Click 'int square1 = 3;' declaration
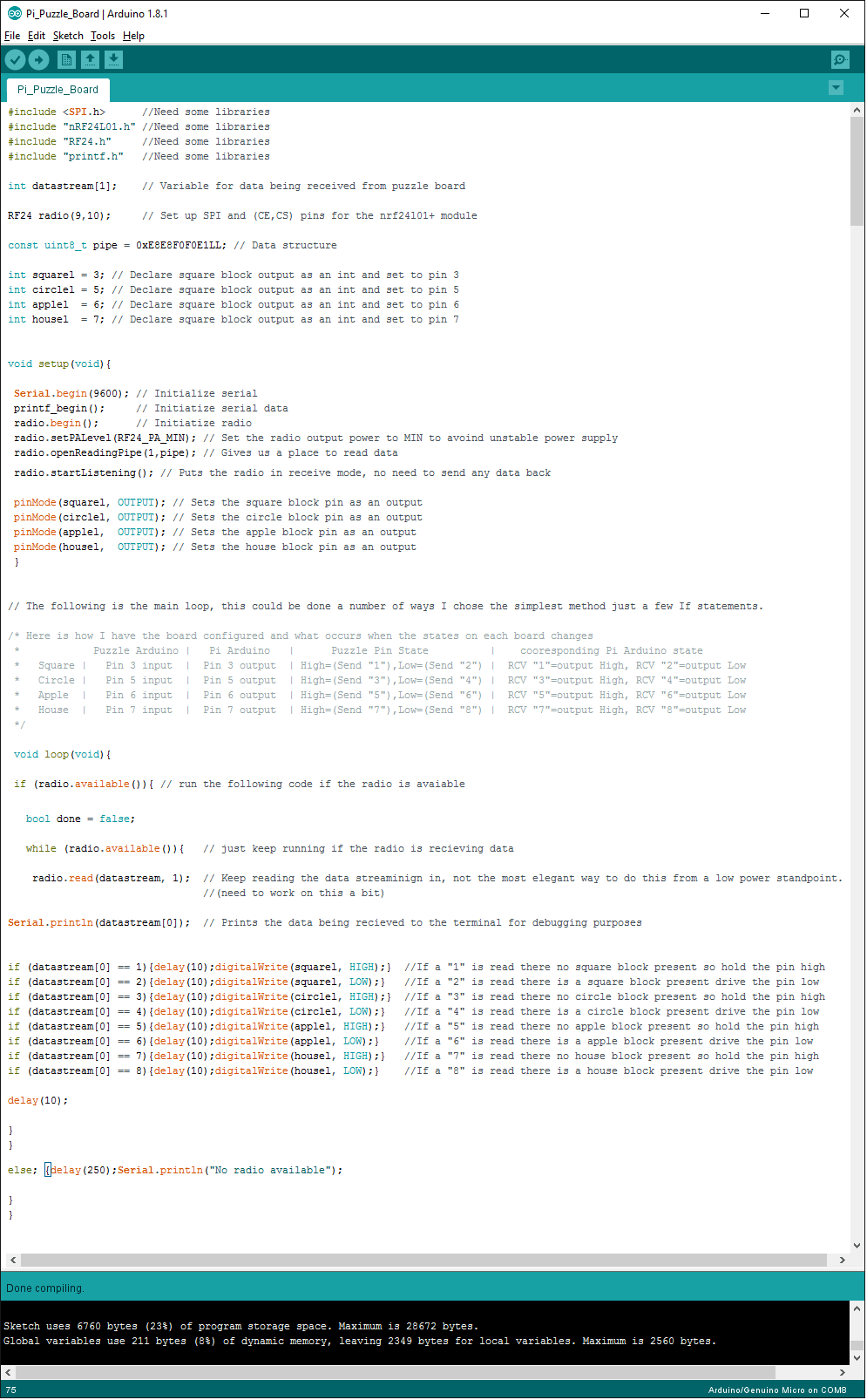Viewport: 867px width, 1400px height. coord(56,275)
